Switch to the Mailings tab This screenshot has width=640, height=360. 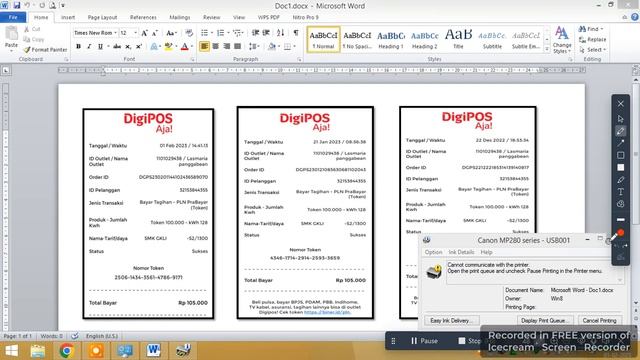(180, 17)
